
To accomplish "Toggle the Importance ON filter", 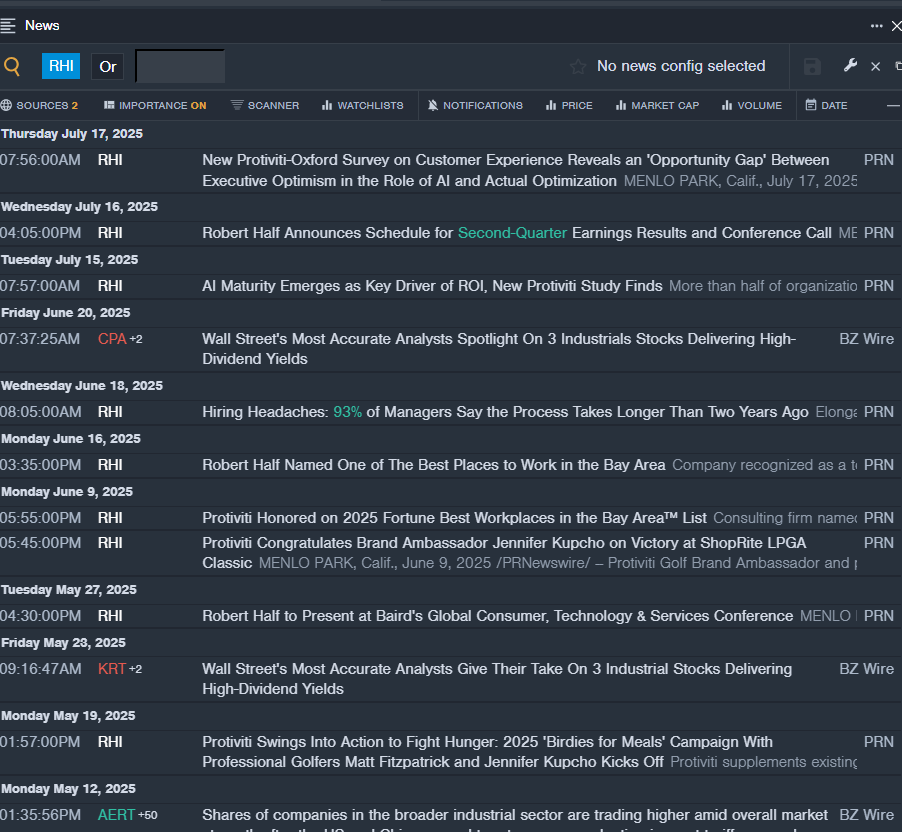I will coord(155,105).
